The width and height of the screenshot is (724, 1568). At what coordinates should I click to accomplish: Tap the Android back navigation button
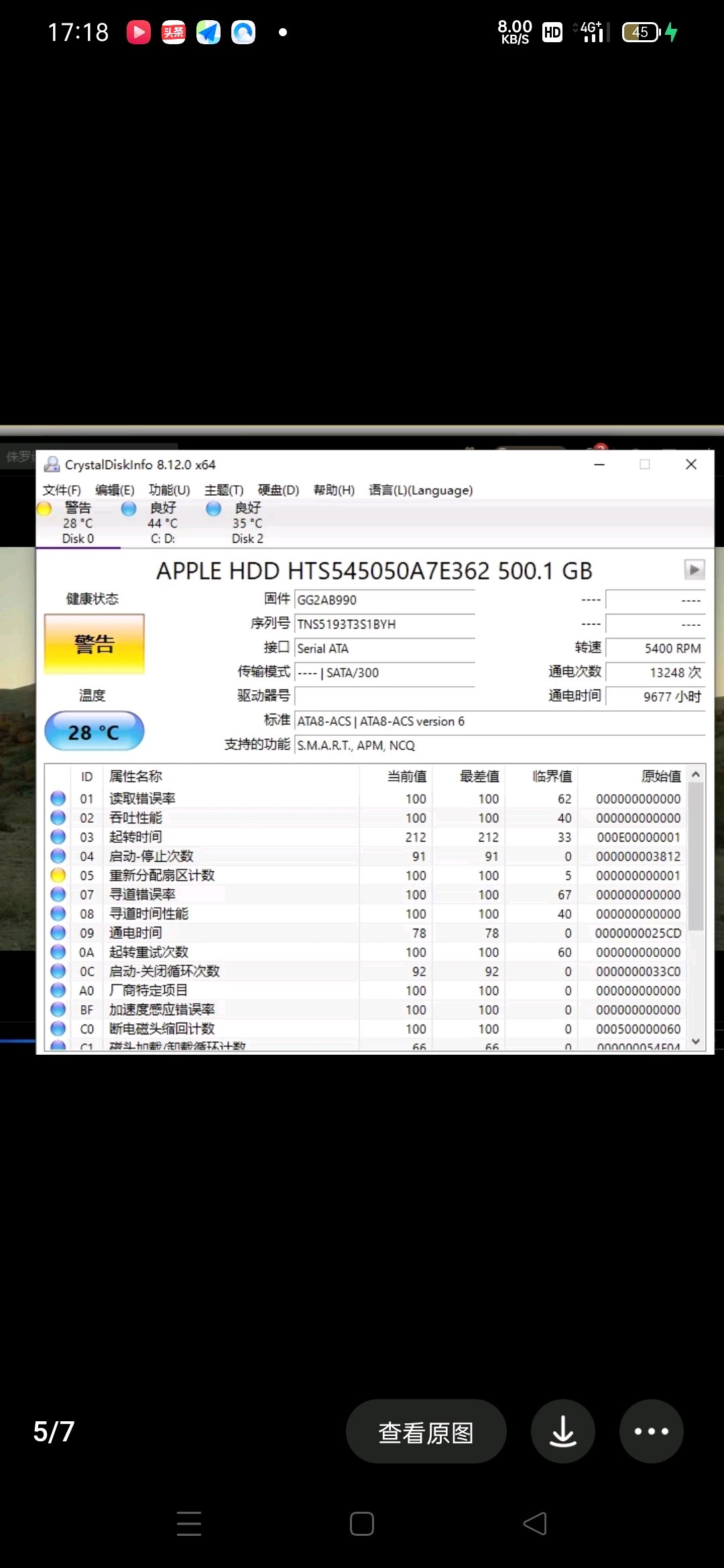(x=535, y=1524)
